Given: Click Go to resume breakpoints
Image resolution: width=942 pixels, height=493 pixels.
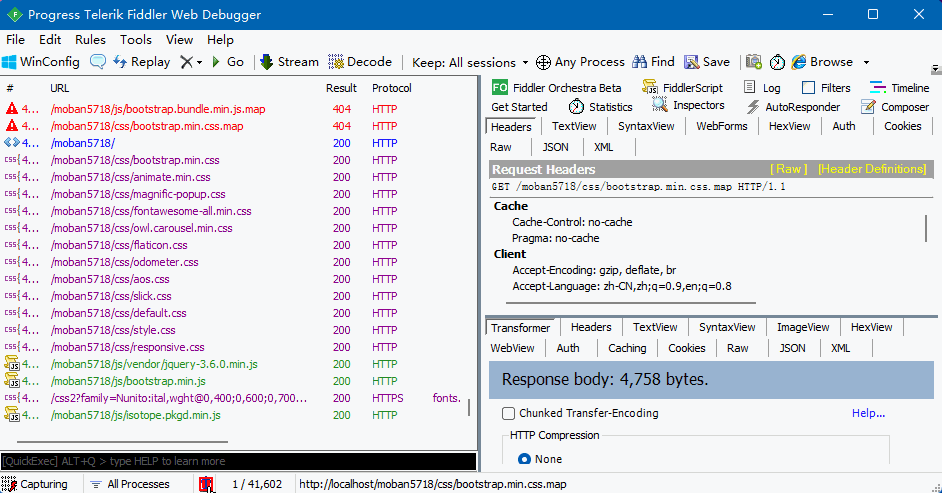Looking at the screenshot, I should [228, 62].
